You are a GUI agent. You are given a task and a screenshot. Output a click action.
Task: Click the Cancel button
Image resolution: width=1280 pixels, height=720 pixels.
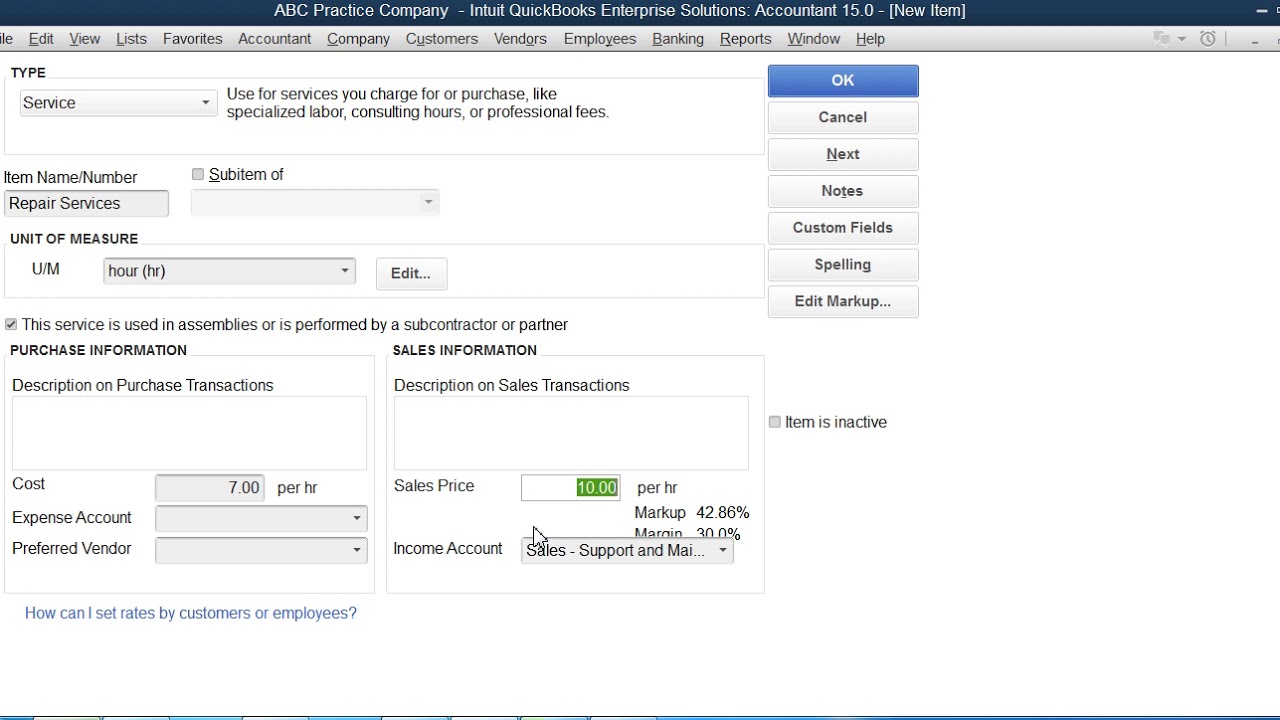pyautogui.click(x=843, y=117)
